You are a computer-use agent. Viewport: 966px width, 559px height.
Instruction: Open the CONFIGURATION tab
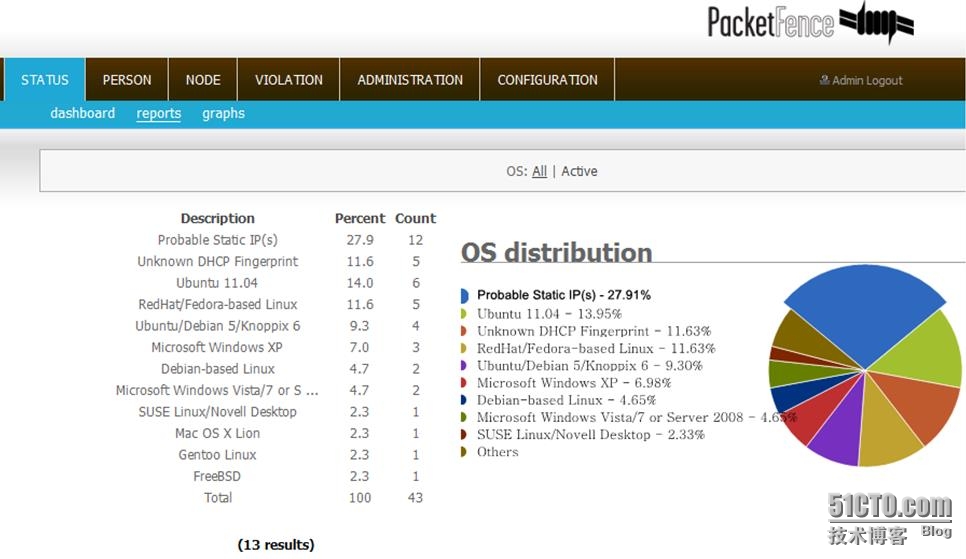(x=547, y=80)
